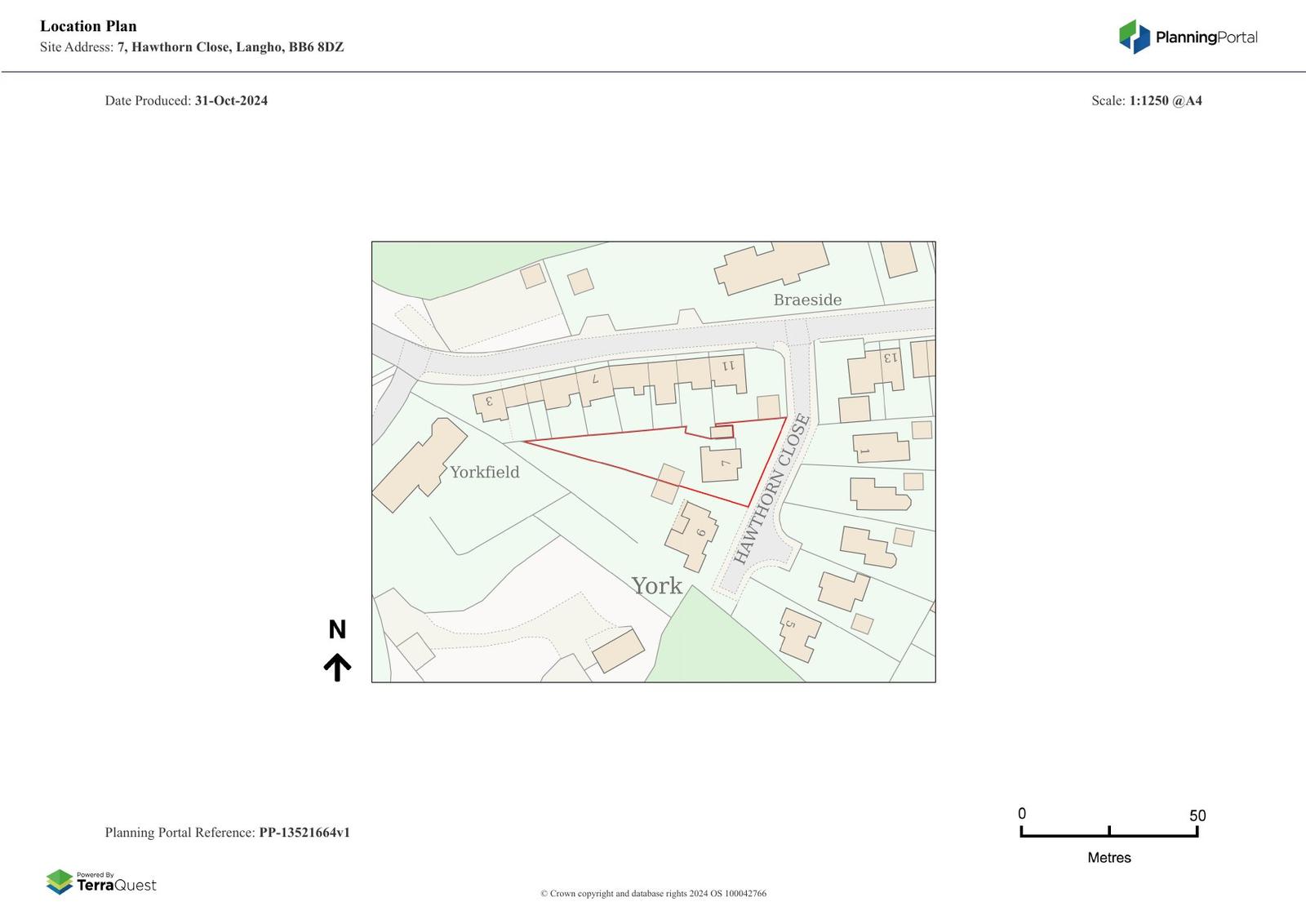Click the Crown copyright notice text
Viewport: 1306px width, 924px height.
653,893
